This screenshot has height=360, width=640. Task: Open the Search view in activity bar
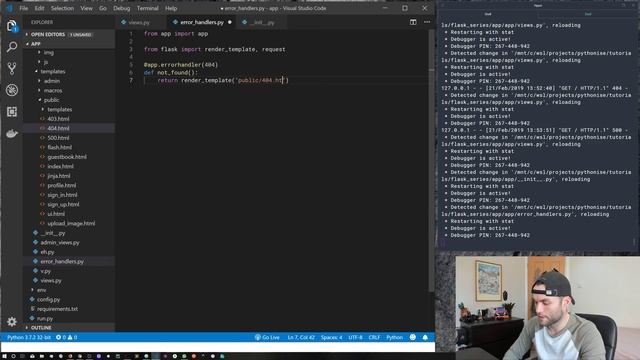click(12, 47)
